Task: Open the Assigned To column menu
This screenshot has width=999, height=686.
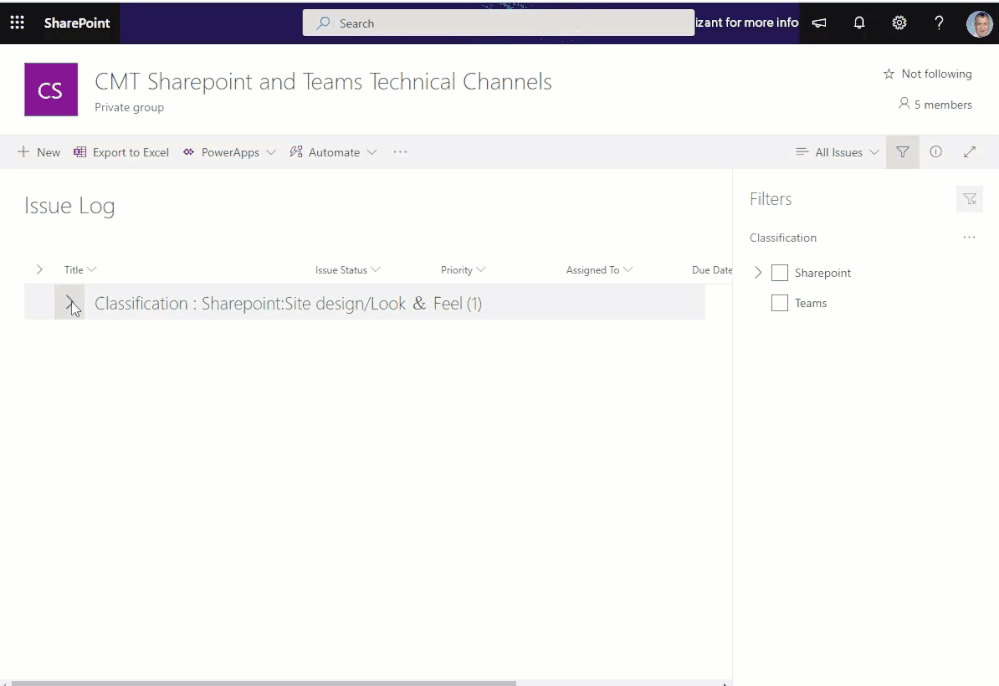Action: pos(599,269)
